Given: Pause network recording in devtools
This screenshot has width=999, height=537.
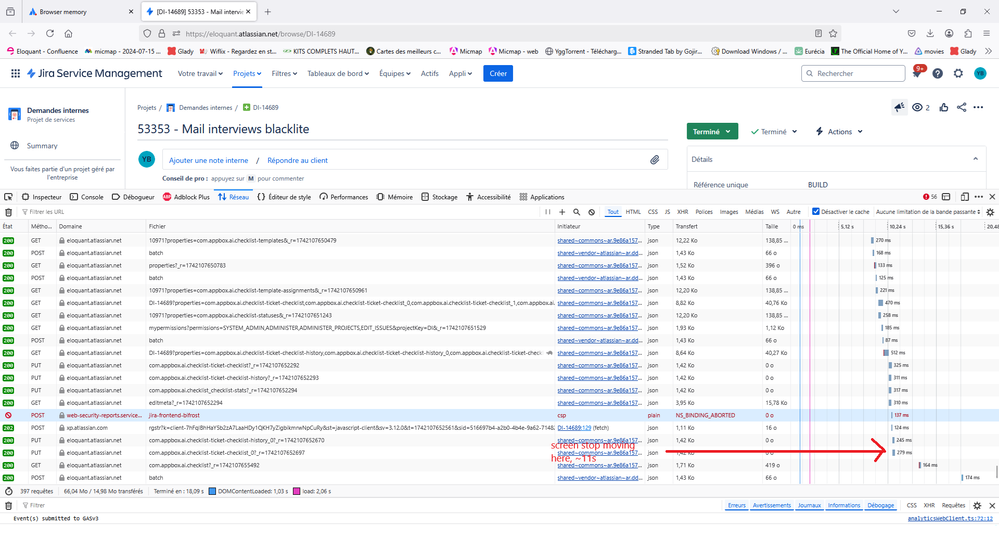Looking at the screenshot, I should pos(547,212).
